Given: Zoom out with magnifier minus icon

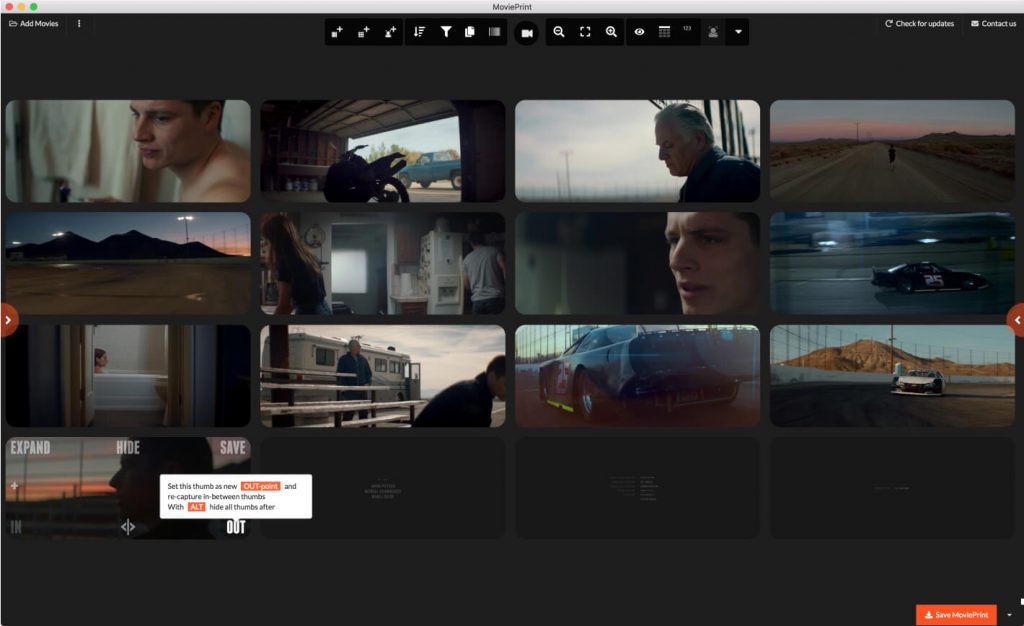Looking at the screenshot, I should click(559, 32).
